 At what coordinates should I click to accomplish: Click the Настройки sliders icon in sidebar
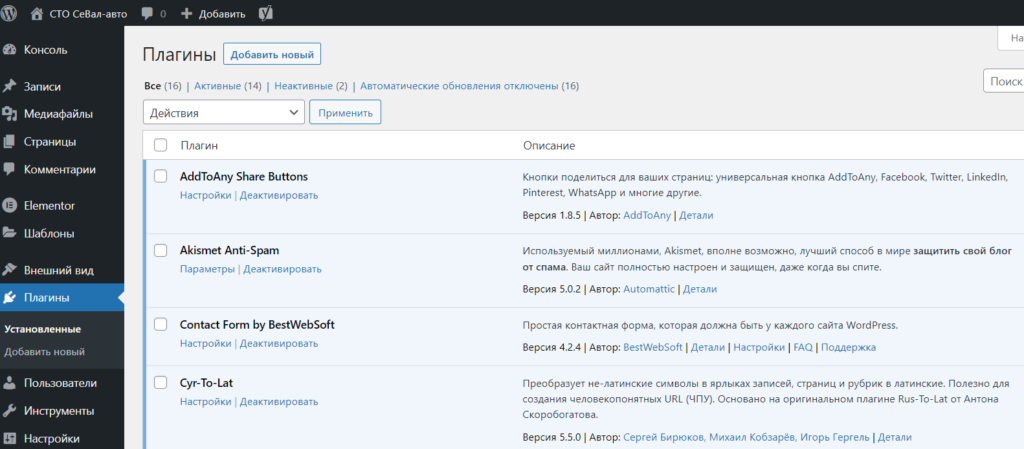click(x=9, y=439)
